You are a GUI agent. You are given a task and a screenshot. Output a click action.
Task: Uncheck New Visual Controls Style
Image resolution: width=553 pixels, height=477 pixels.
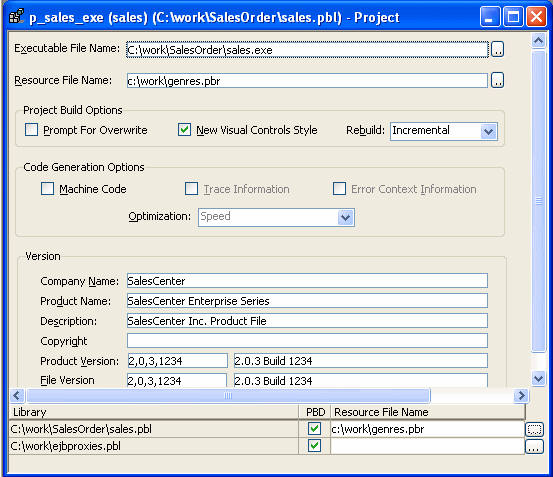pos(184,130)
